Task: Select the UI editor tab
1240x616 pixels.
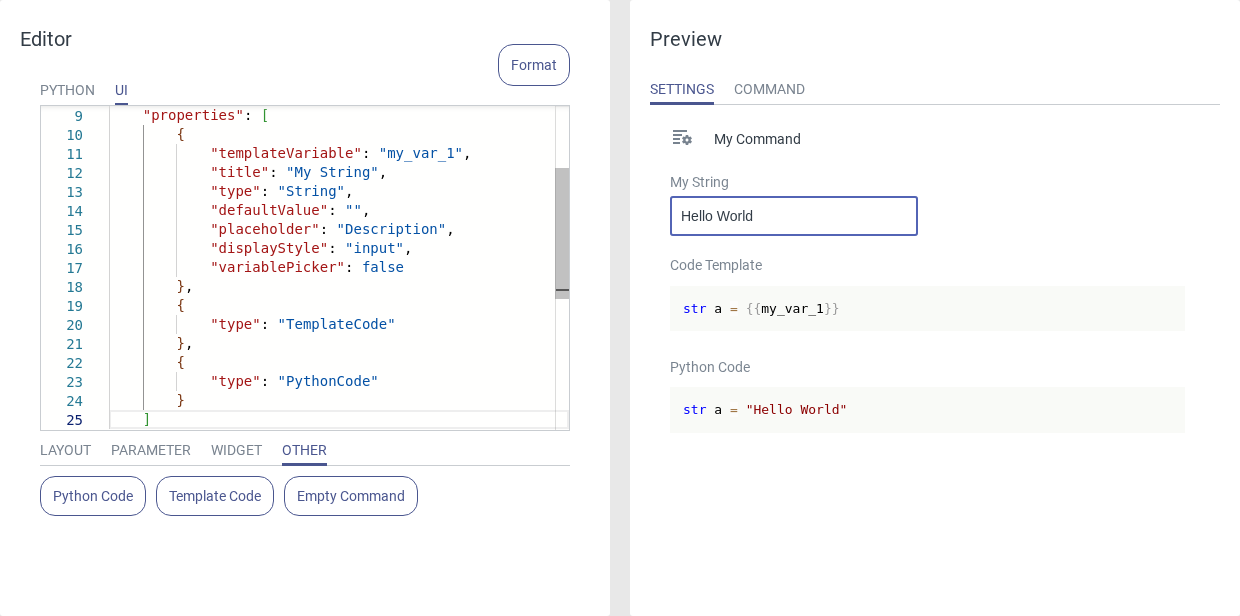Action: coord(121,90)
